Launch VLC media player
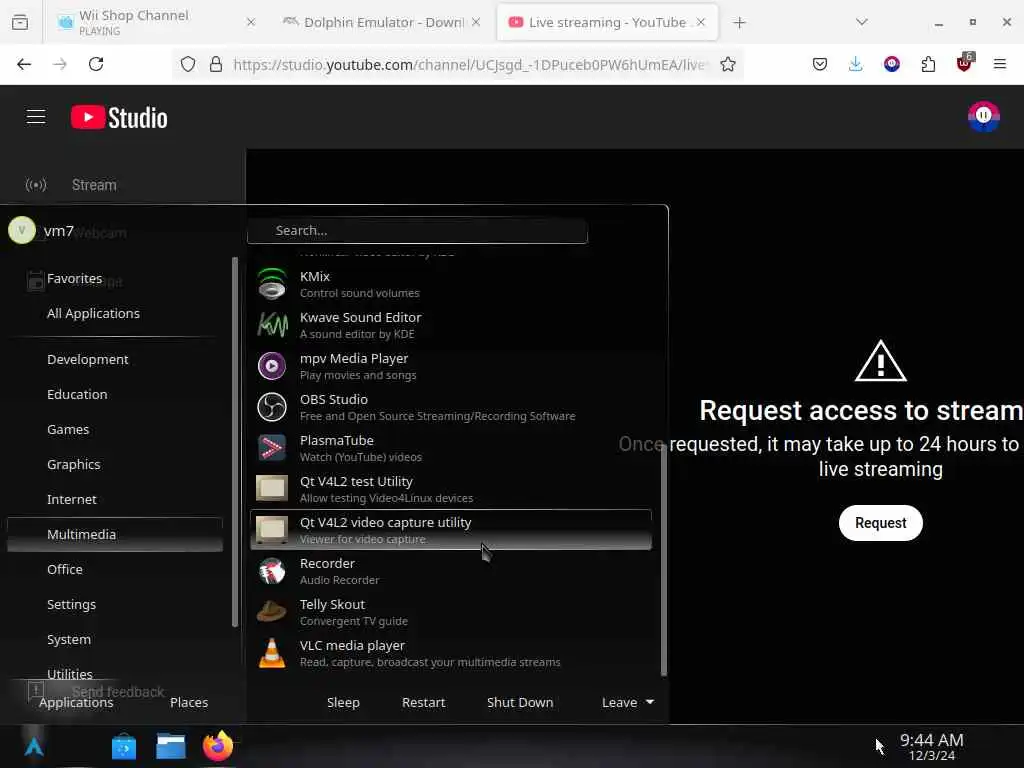 pos(451,653)
